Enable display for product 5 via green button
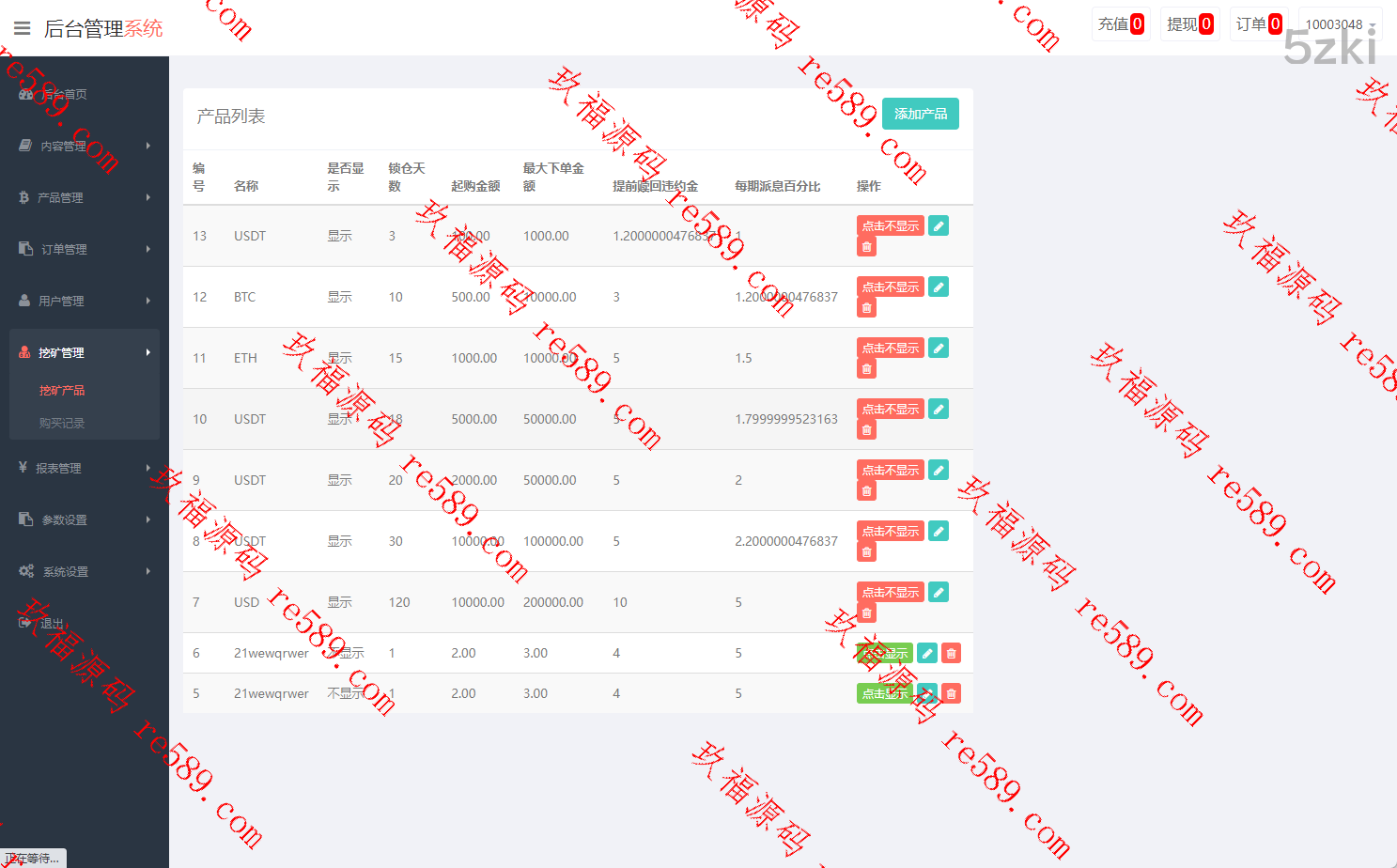The height and width of the screenshot is (868, 1397). tap(884, 693)
